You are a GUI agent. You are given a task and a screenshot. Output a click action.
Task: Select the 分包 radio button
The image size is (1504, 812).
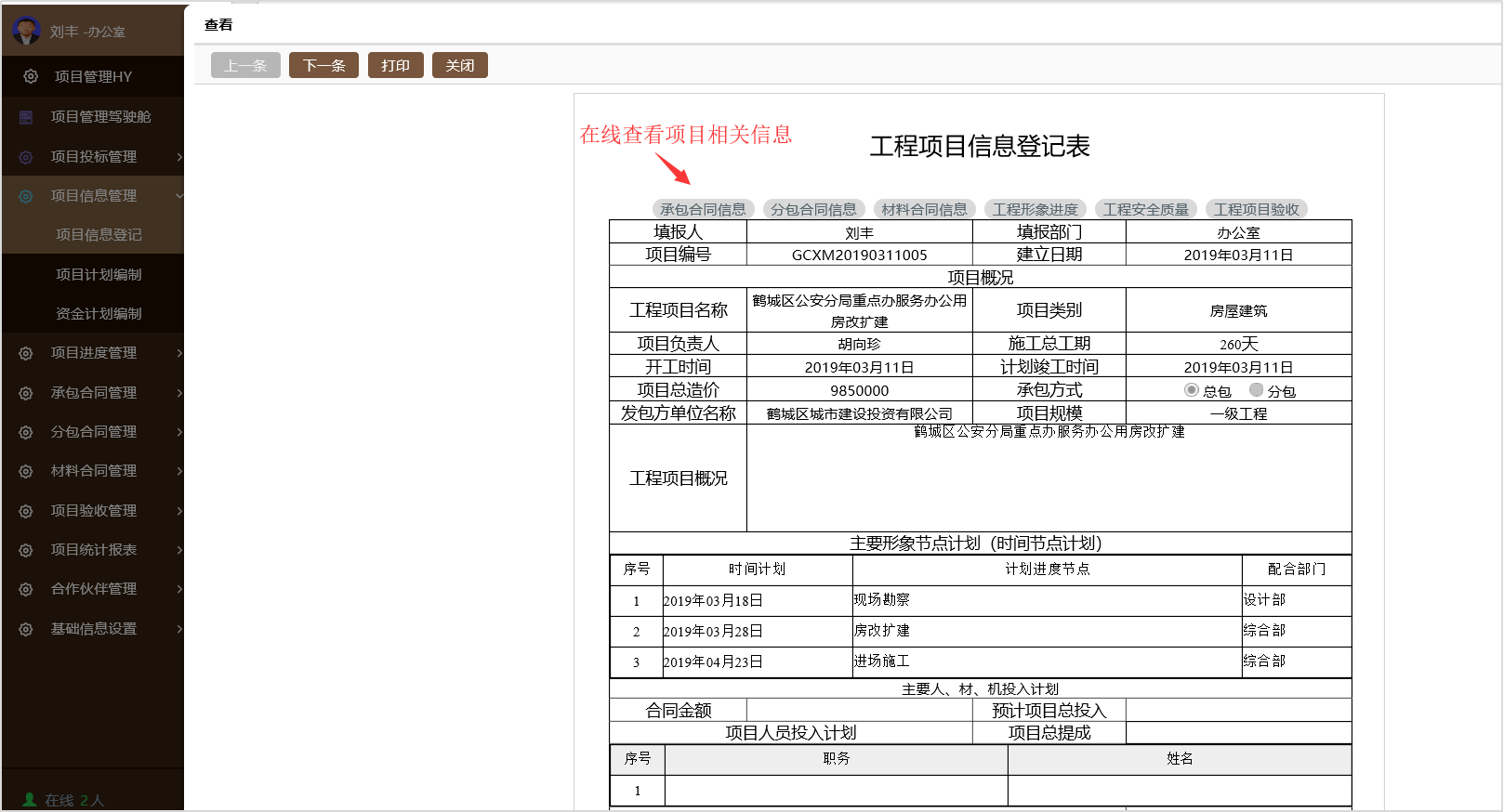click(1257, 390)
